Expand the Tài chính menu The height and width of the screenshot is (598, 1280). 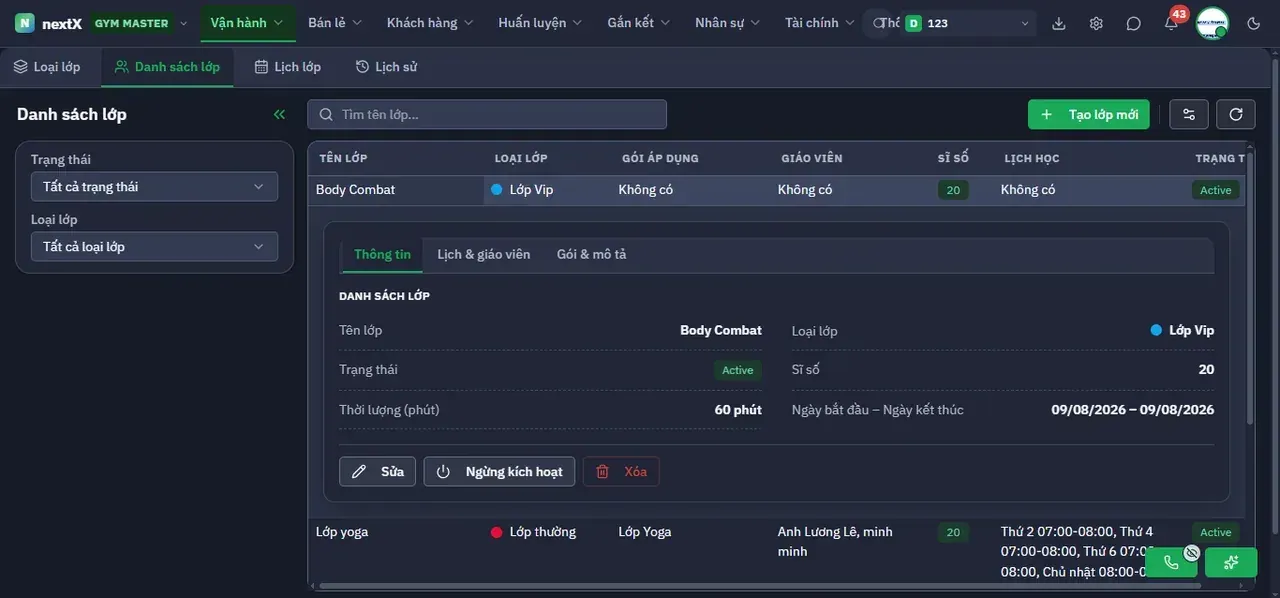(x=820, y=23)
